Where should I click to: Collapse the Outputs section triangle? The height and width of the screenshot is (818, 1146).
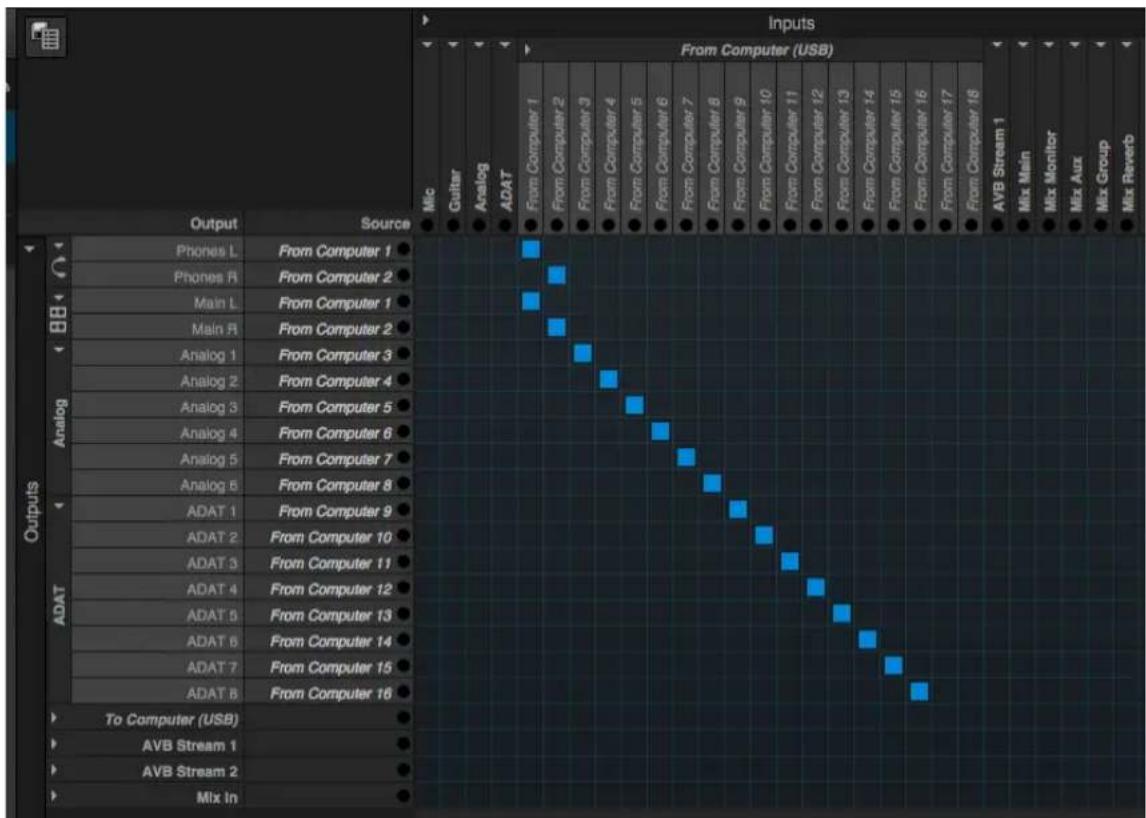(31, 249)
